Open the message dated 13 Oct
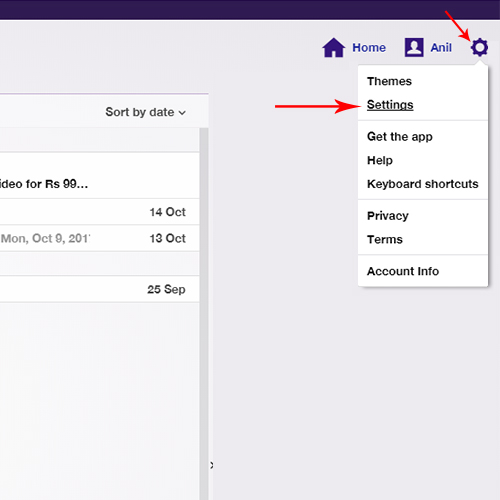Screen dimensions: 500x500 pos(100,238)
